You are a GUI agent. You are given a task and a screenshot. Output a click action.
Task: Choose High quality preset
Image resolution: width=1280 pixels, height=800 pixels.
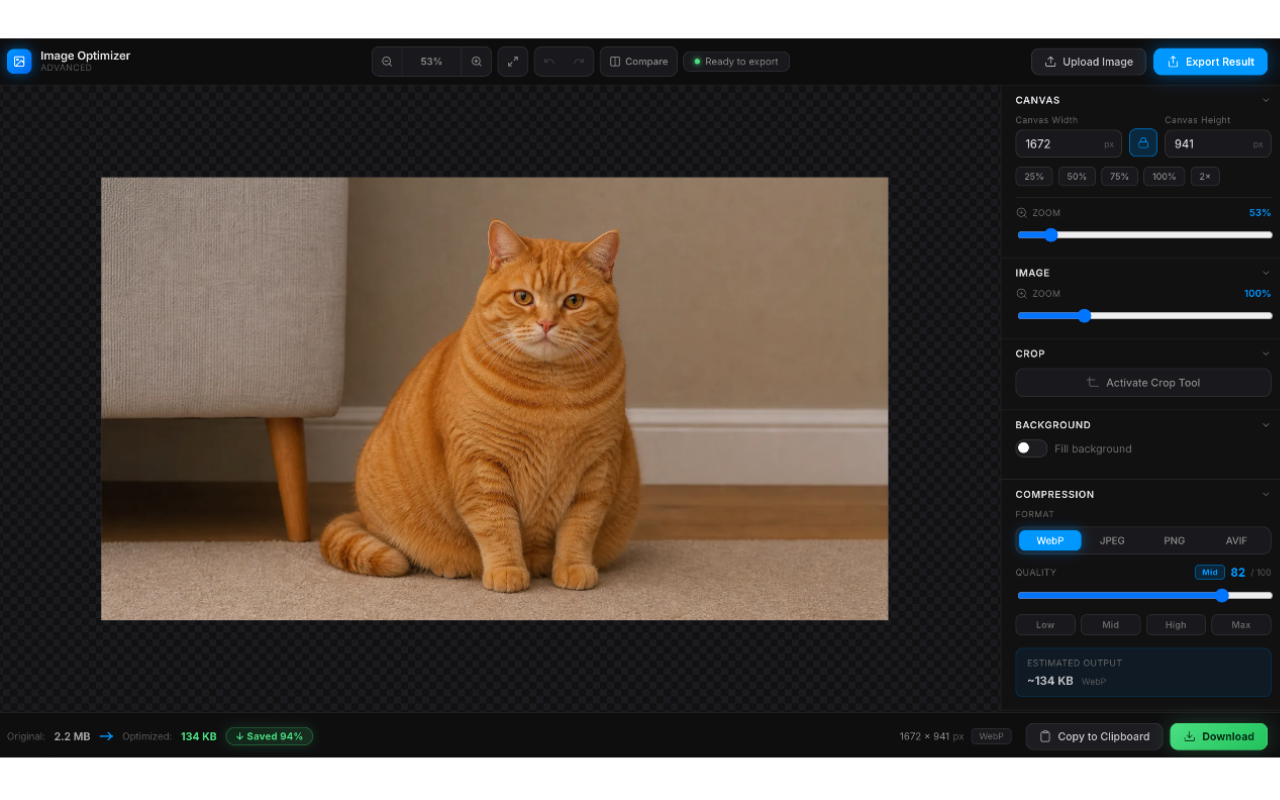[1176, 624]
